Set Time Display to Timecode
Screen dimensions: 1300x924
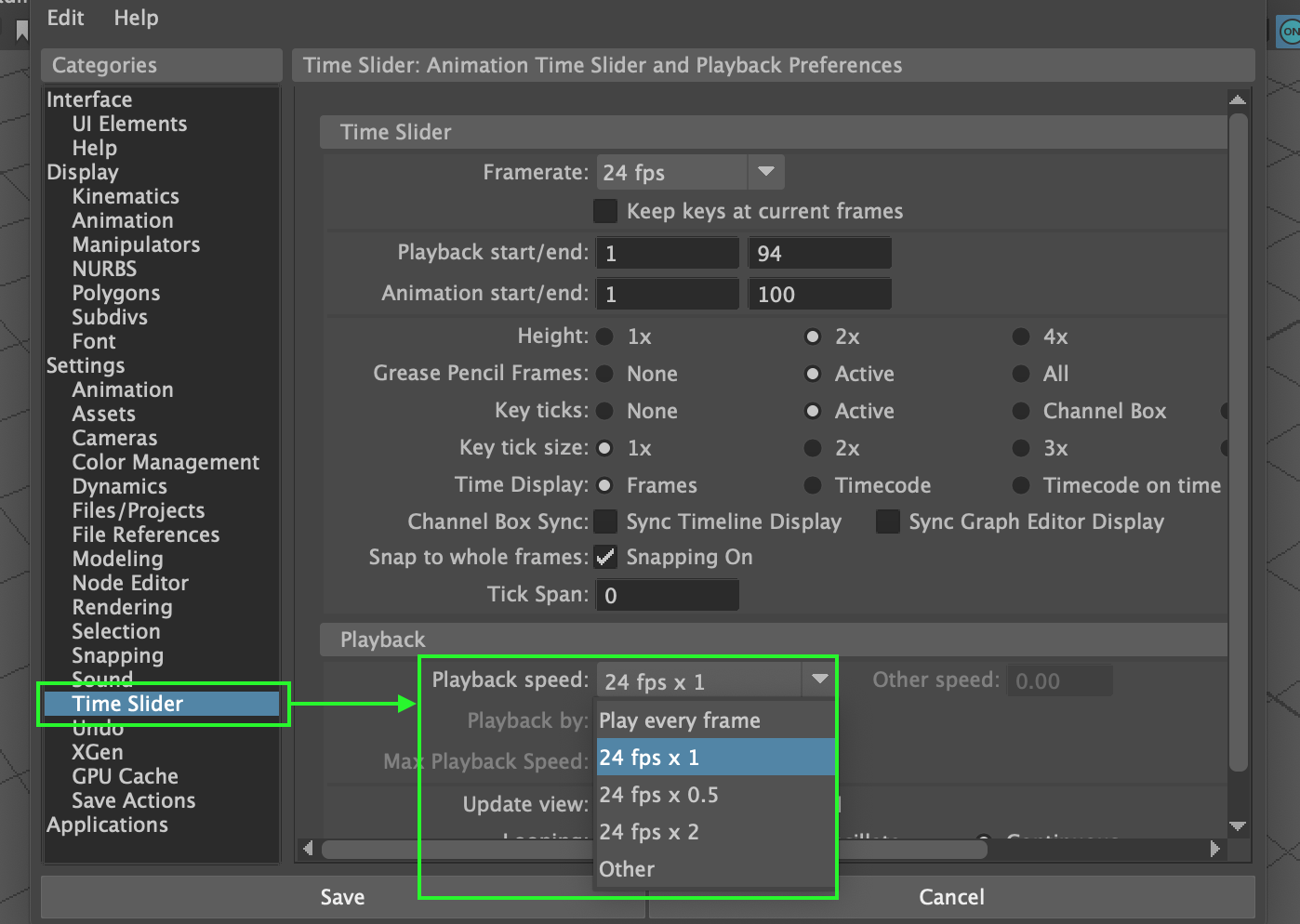click(x=813, y=485)
